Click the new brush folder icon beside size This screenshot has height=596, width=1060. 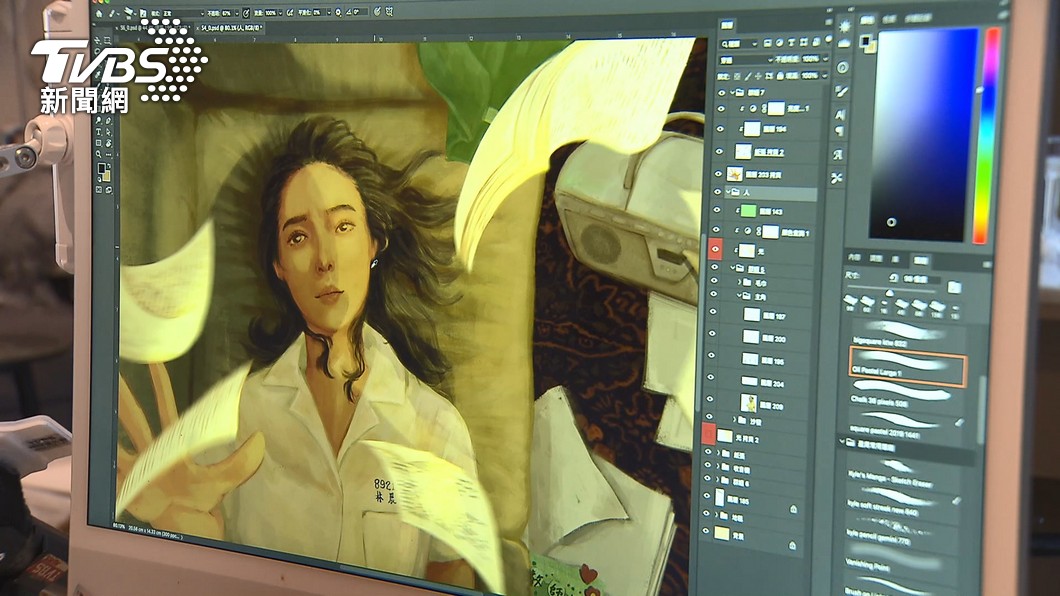coord(954,287)
